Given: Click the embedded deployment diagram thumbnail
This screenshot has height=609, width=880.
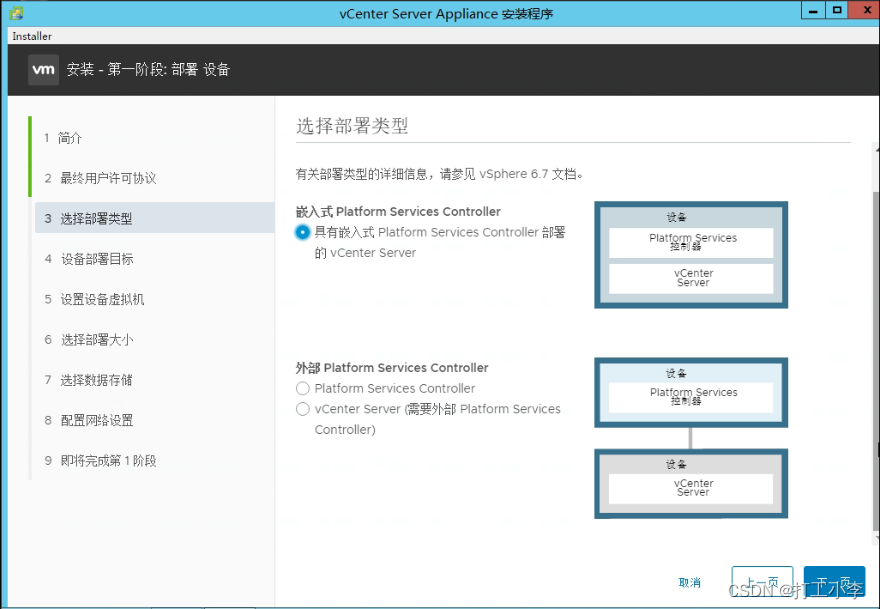Looking at the screenshot, I should point(691,255).
